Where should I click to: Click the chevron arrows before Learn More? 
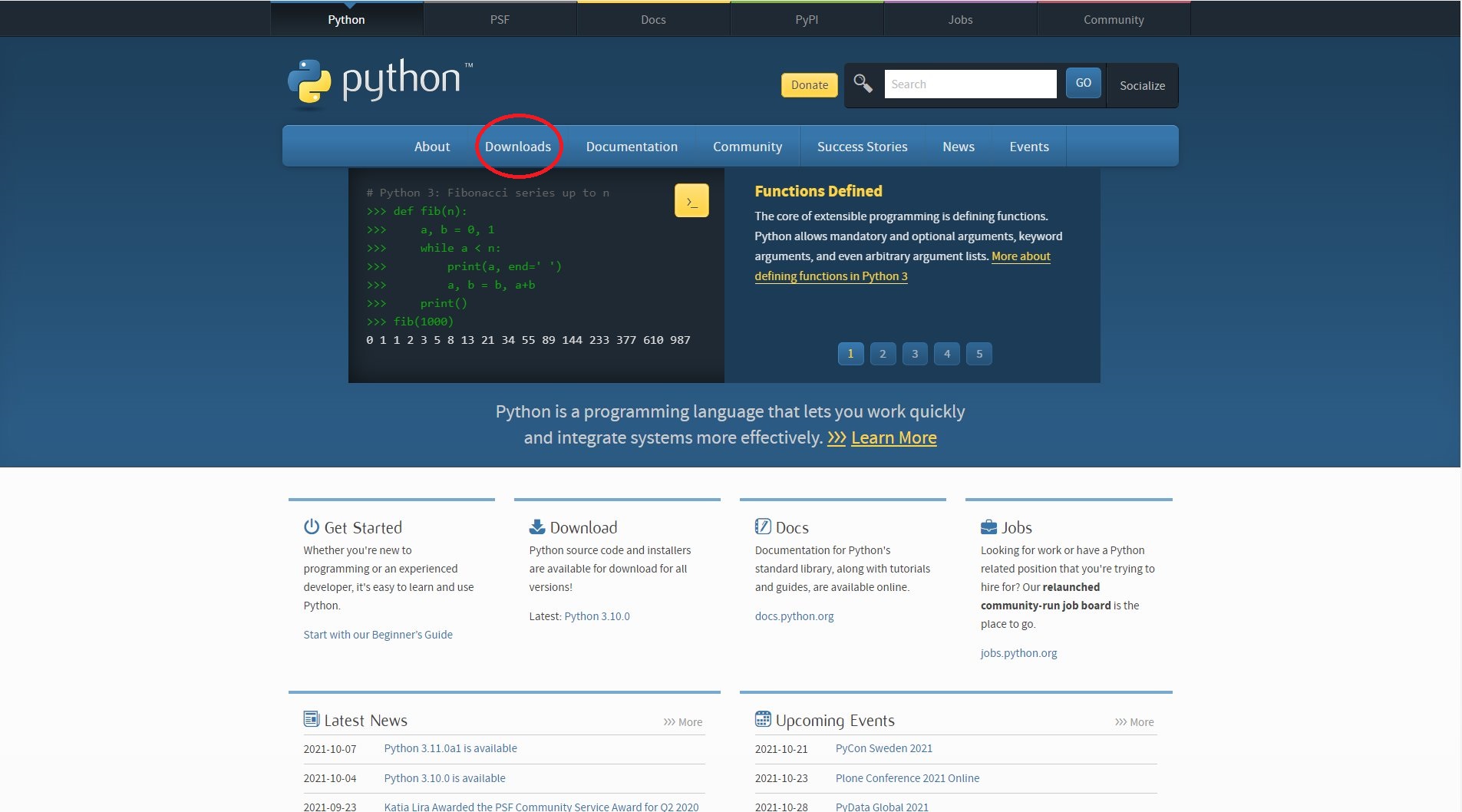836,437
